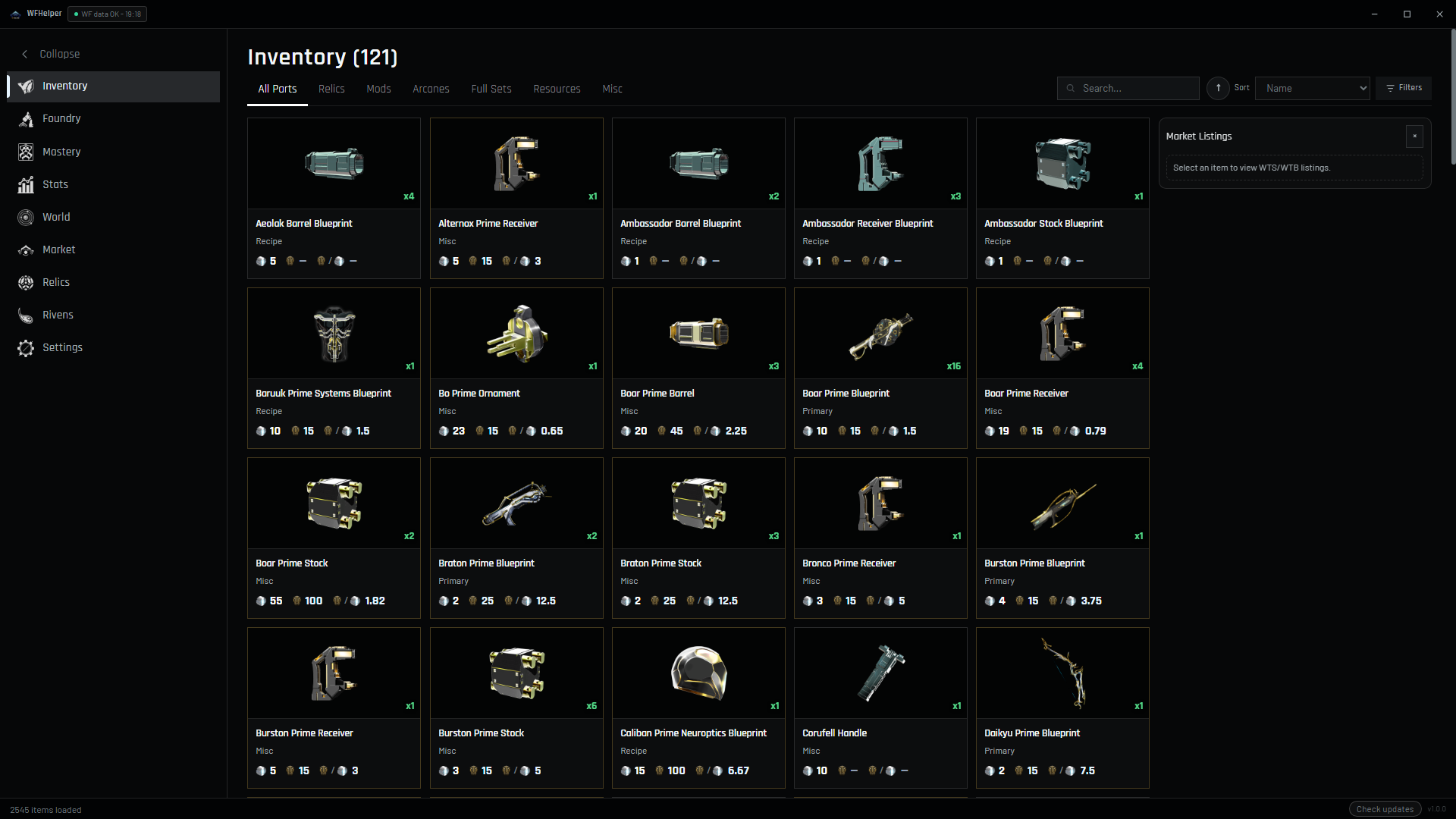Open World via its sidebar icon
The image size is (1456, 819).
(26, 217)
